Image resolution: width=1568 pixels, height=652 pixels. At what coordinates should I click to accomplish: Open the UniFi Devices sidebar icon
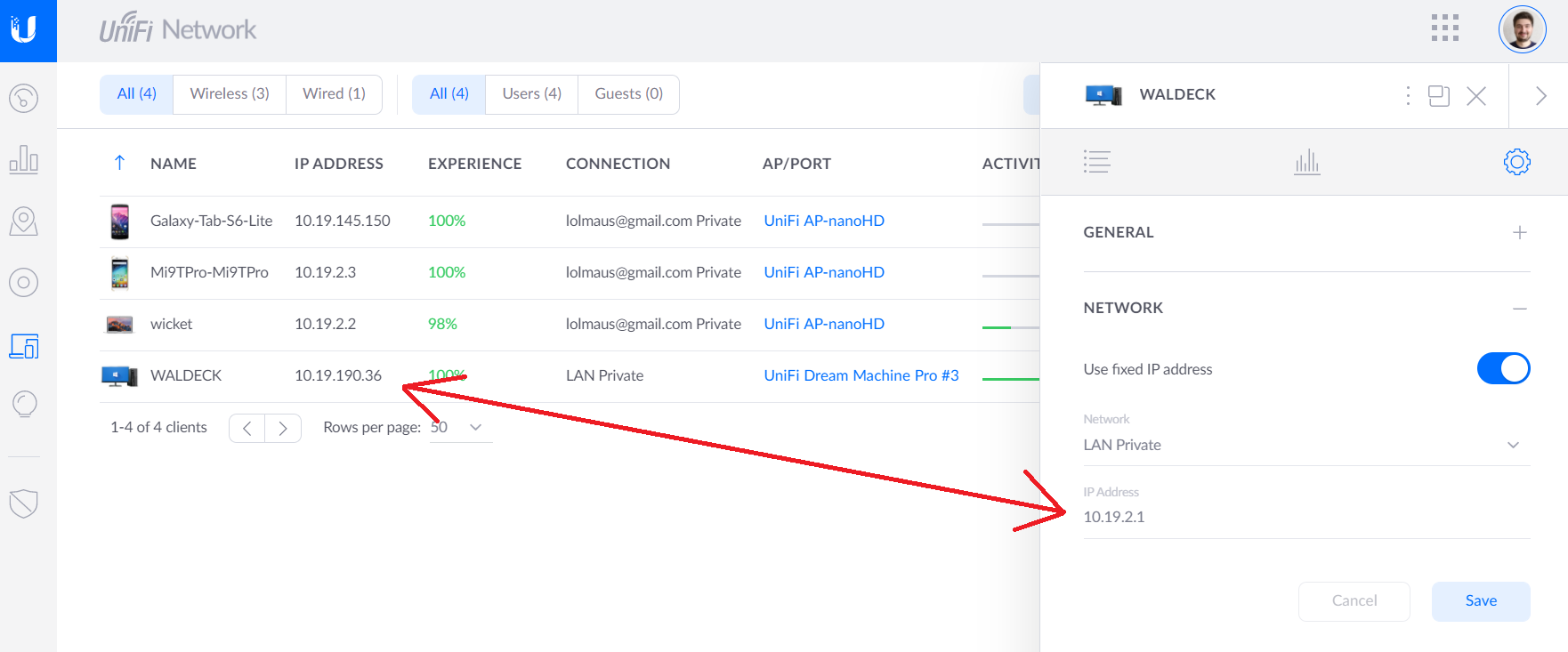click(x=24, y=283)
